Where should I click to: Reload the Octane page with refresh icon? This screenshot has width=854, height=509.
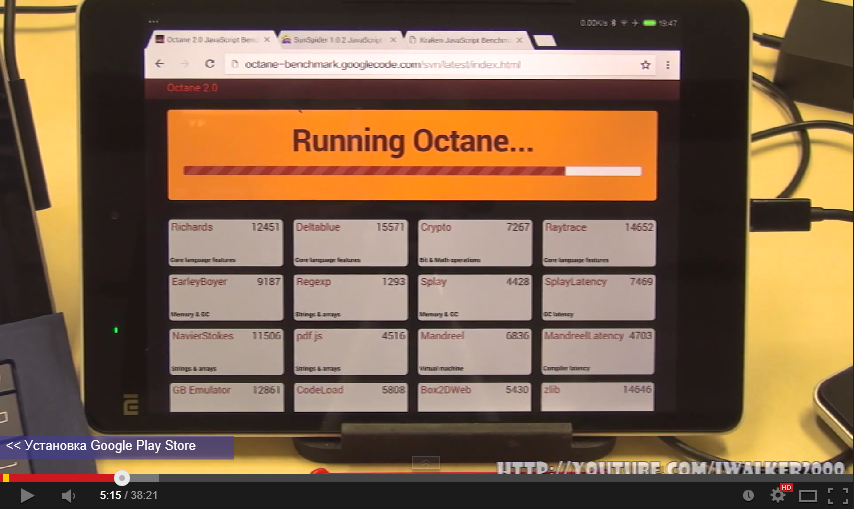tap(209, 64)
